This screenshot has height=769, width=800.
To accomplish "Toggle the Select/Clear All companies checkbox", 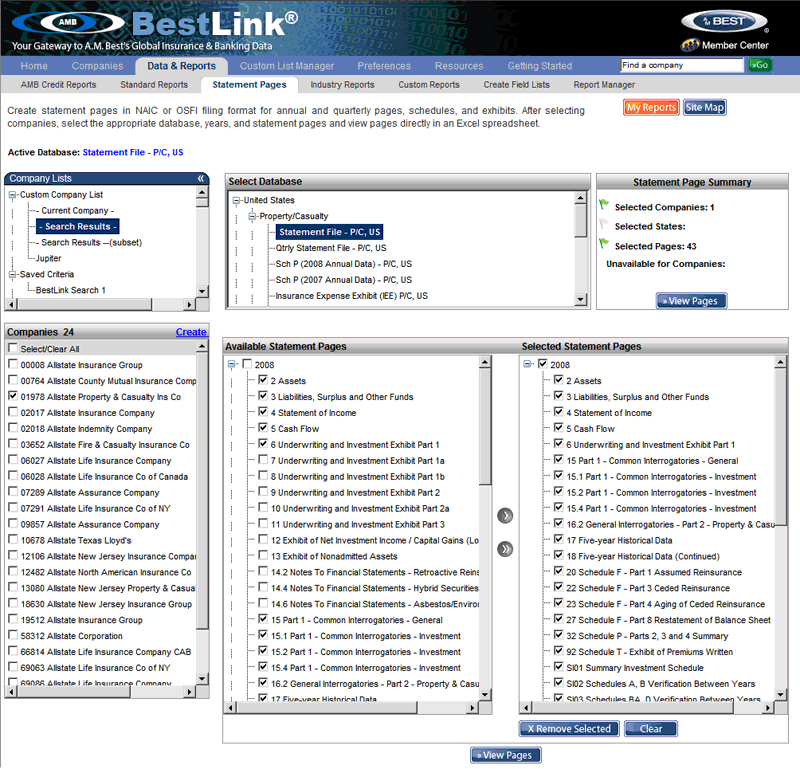I will [13, 348].
